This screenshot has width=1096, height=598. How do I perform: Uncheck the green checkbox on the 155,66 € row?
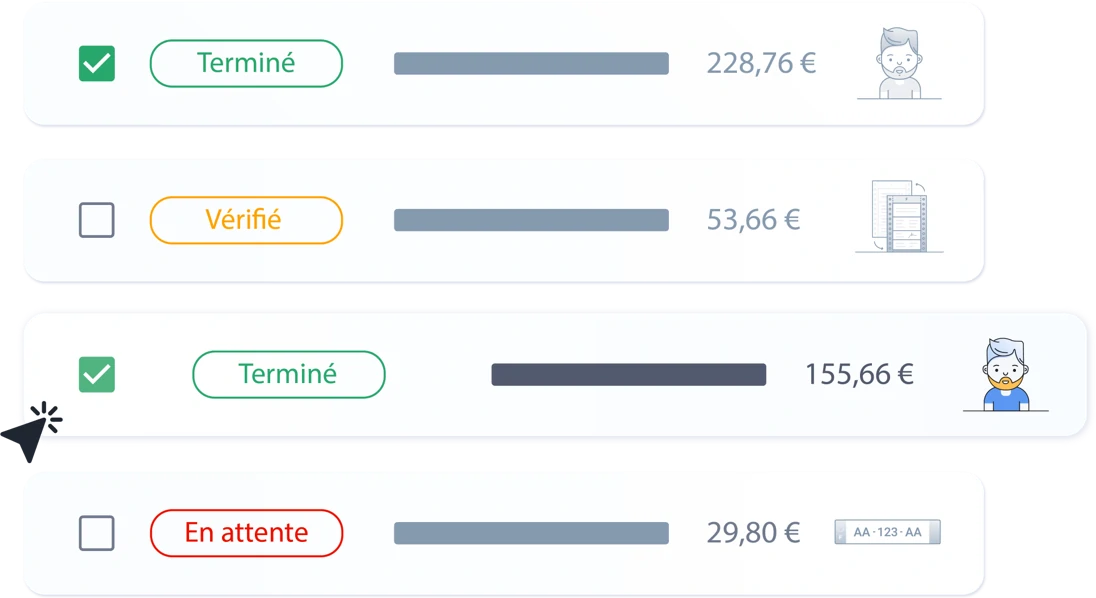[96, 374]
